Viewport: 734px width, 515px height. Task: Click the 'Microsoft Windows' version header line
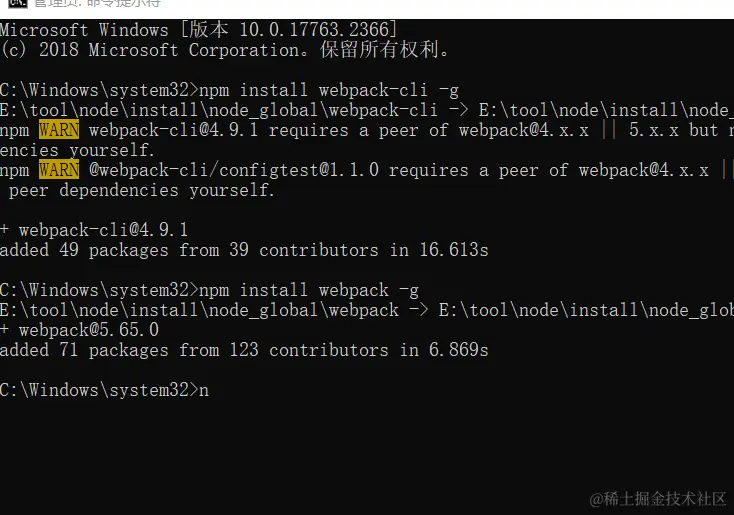click(x=198, y=30)
